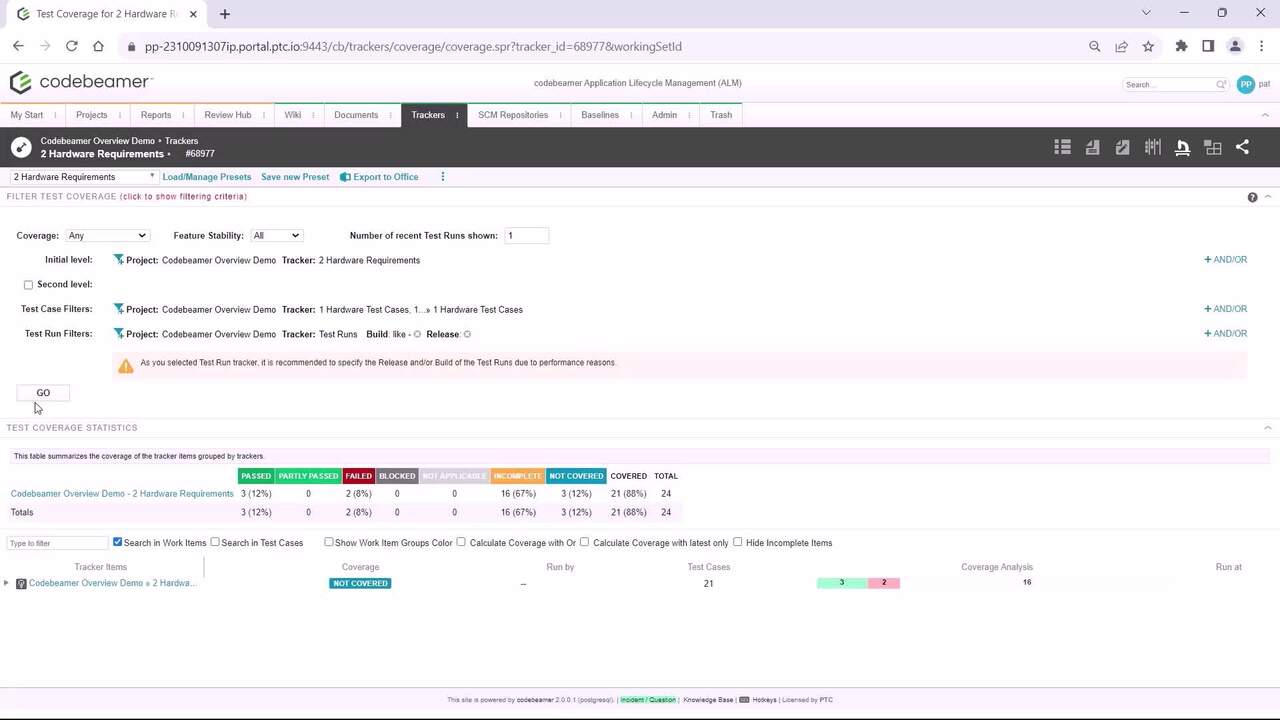Click the Trackers tab three-dot menu

coord(457,115)
